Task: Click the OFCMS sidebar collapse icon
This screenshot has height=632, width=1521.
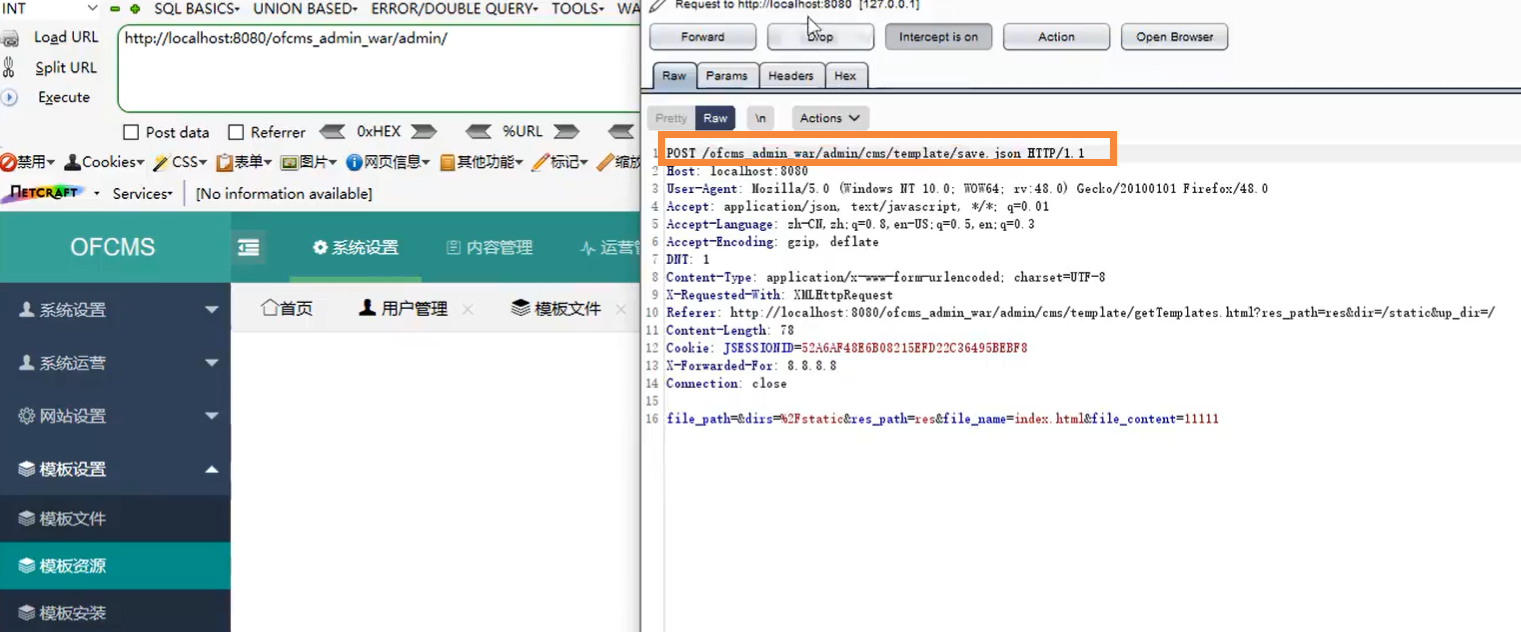Action: pos(248,248)
